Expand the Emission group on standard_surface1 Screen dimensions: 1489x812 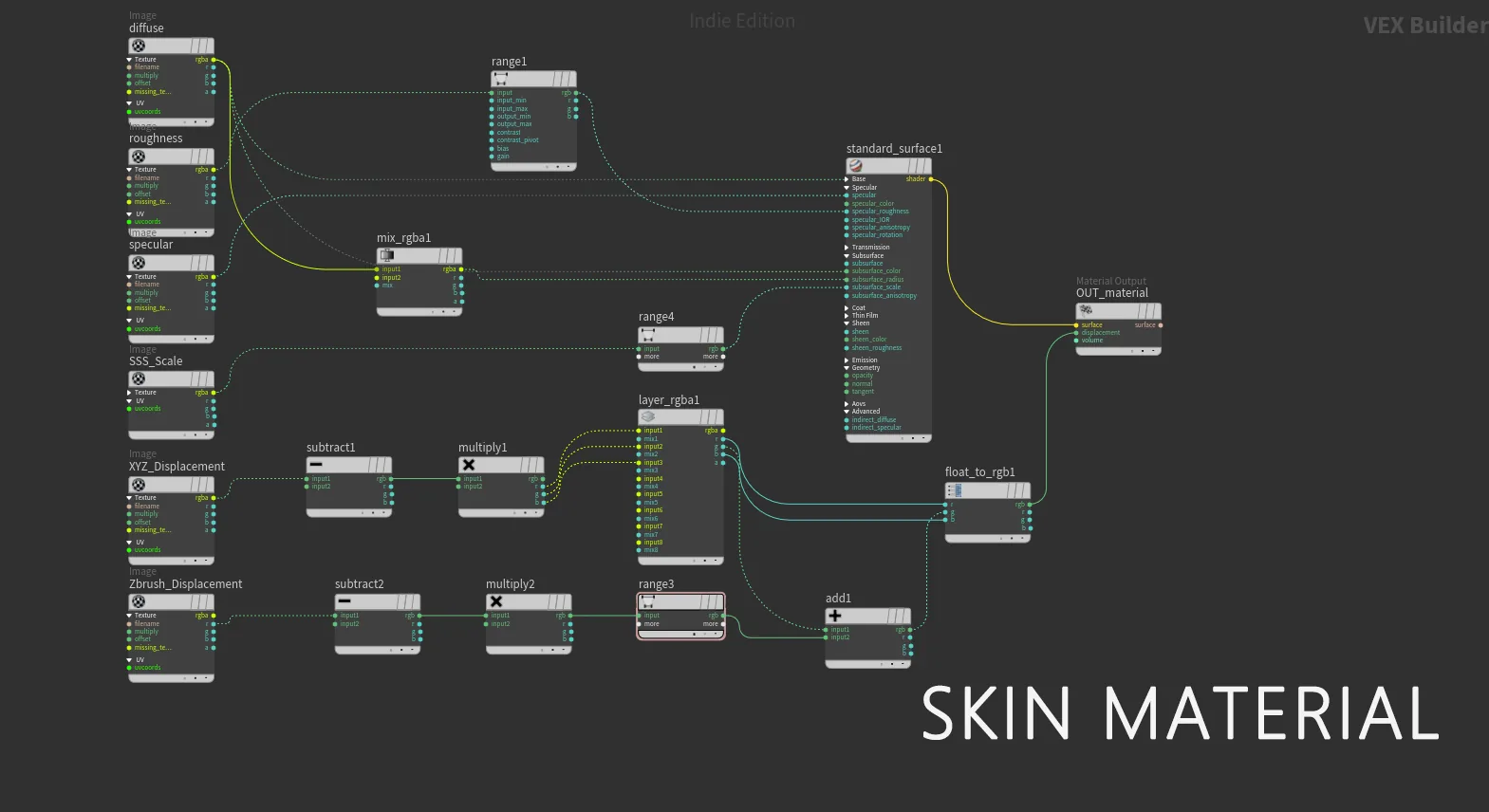[847, 360]
